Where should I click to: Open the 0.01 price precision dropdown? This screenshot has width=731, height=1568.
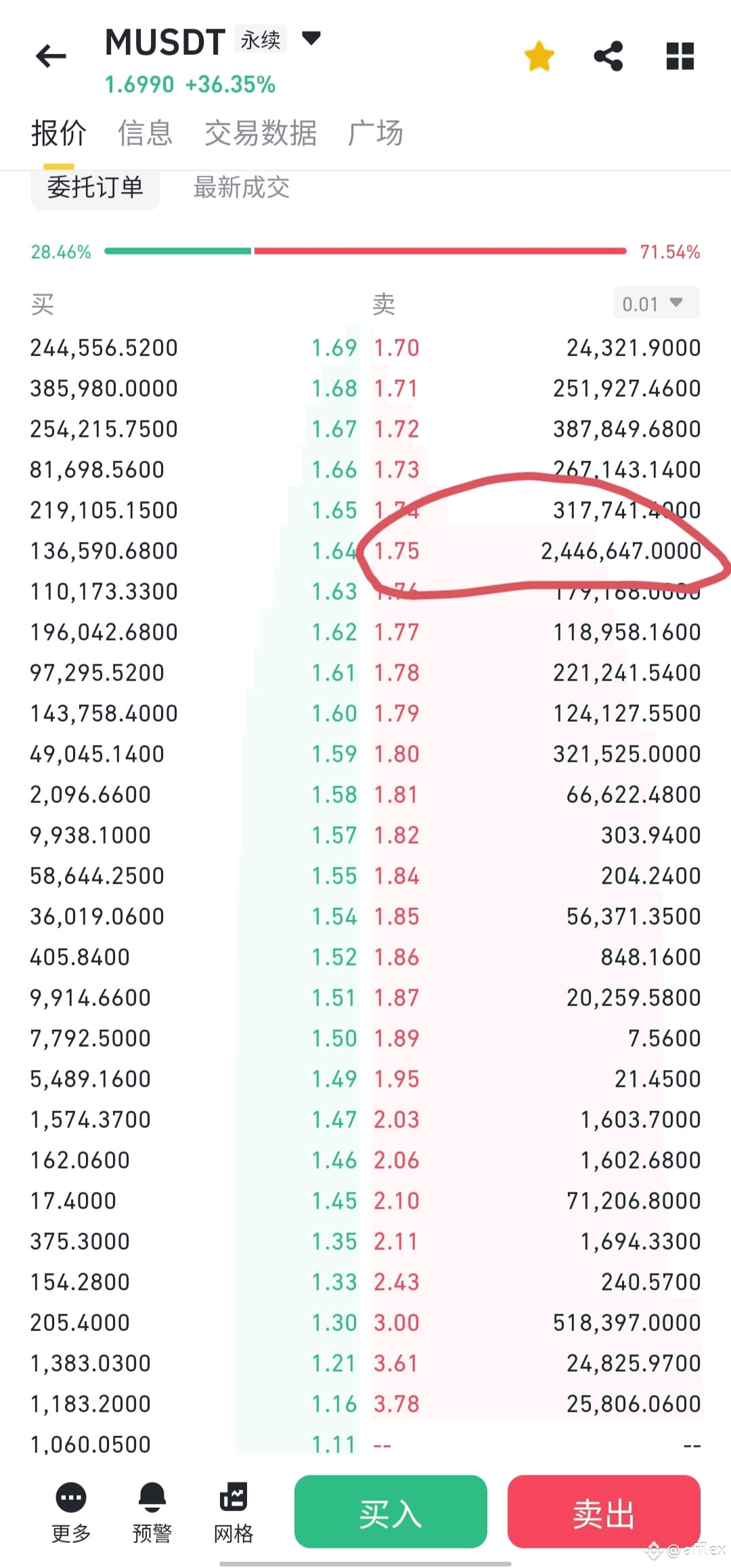tap(657, 303)
